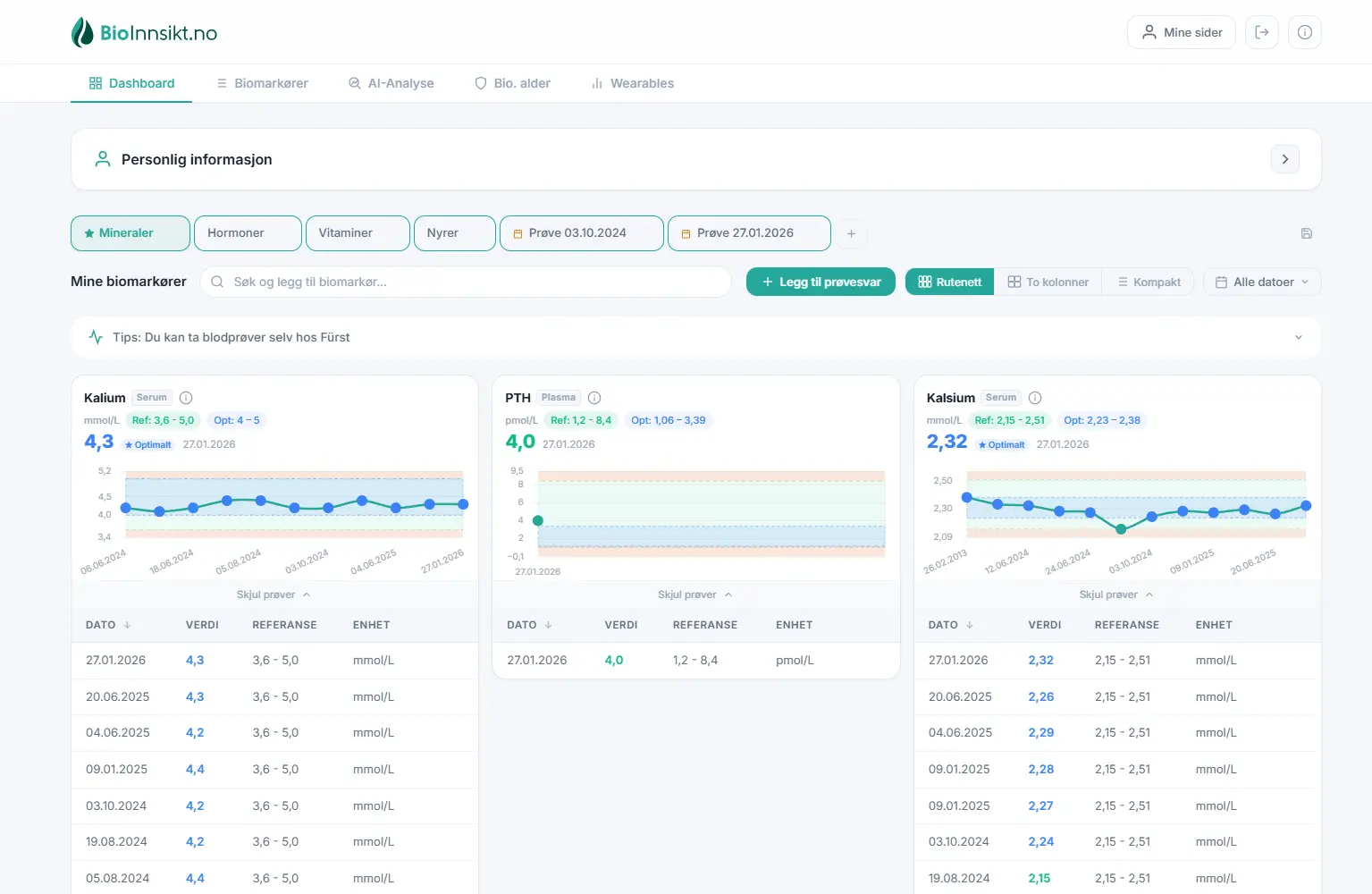Switch to Rutenett grid view
This screenshot has width=1372, height=894.
coord(949,282)
